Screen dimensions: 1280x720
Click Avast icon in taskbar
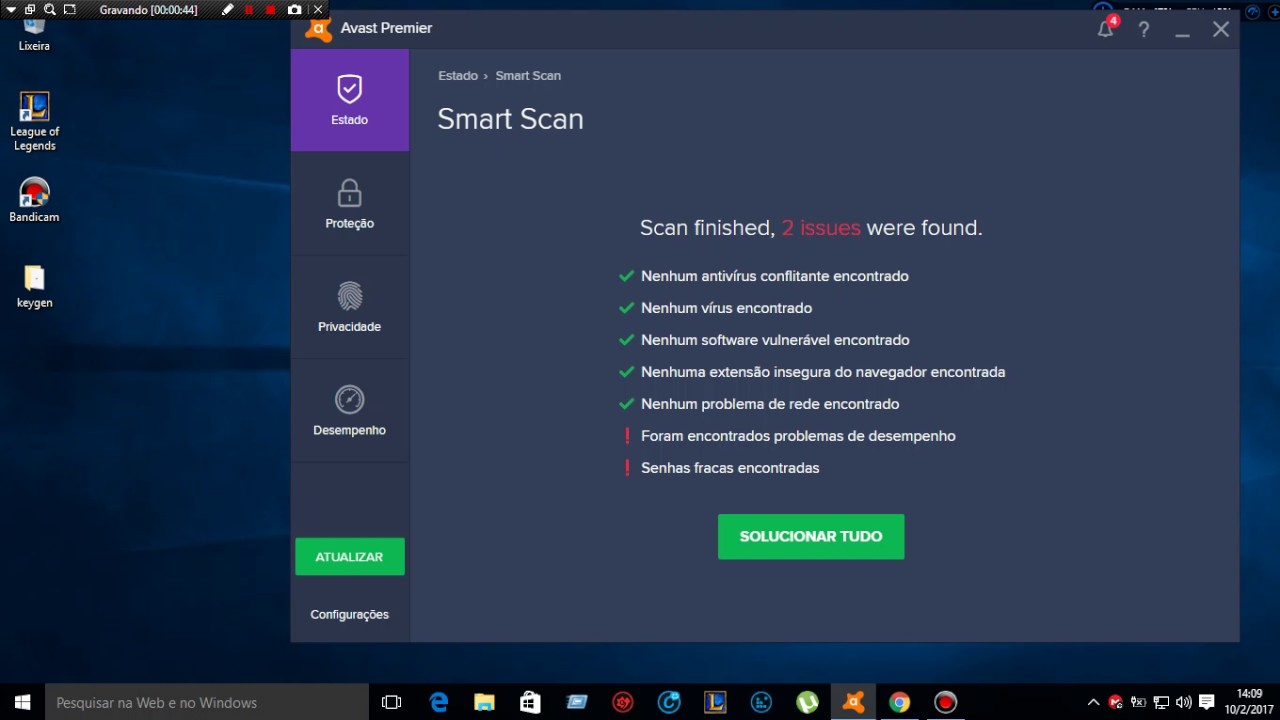click(853, 702)
